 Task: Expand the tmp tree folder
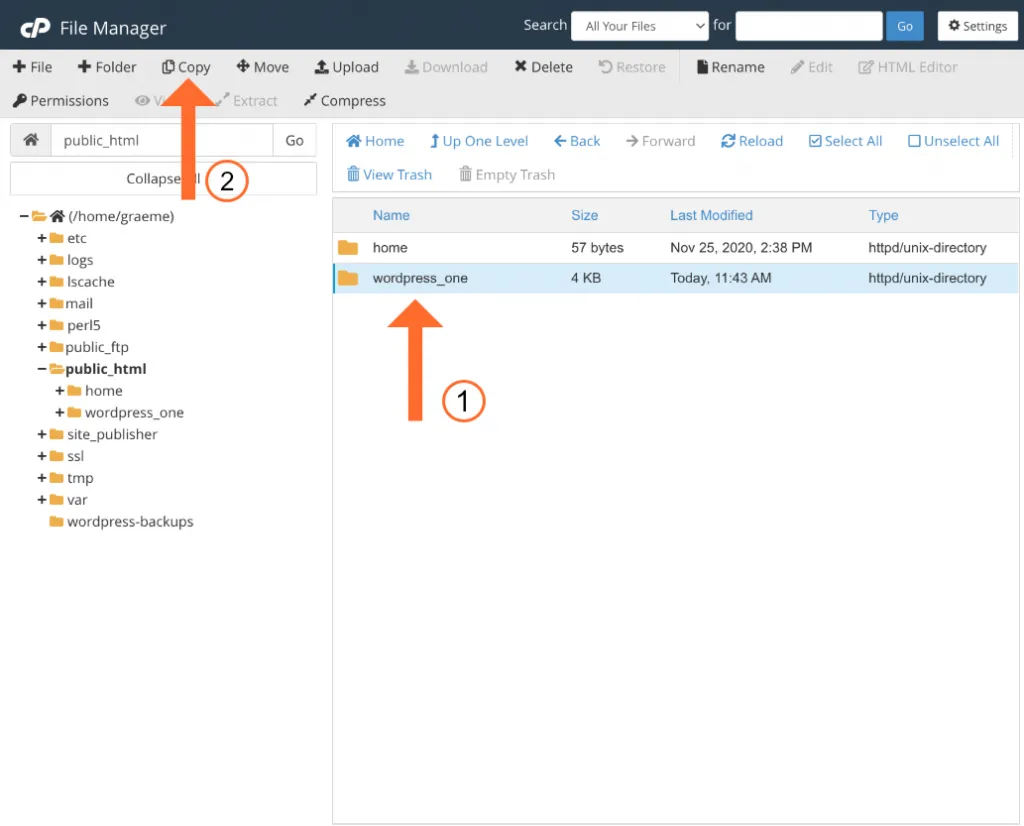42,477
